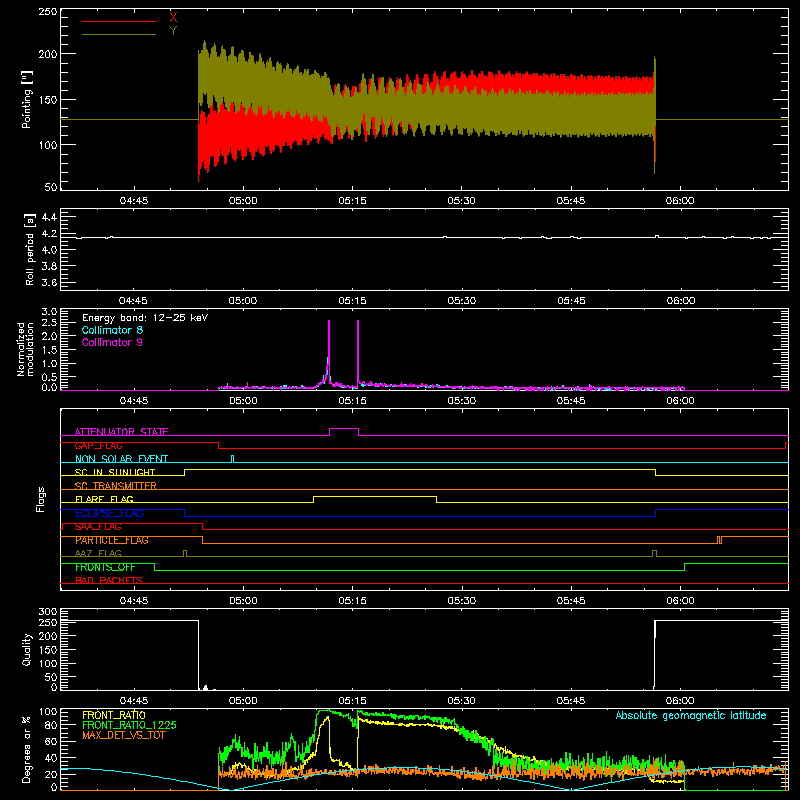The image size is (800, 800).
Task: Click the 300 tick on quality axis
Action: 48,612
